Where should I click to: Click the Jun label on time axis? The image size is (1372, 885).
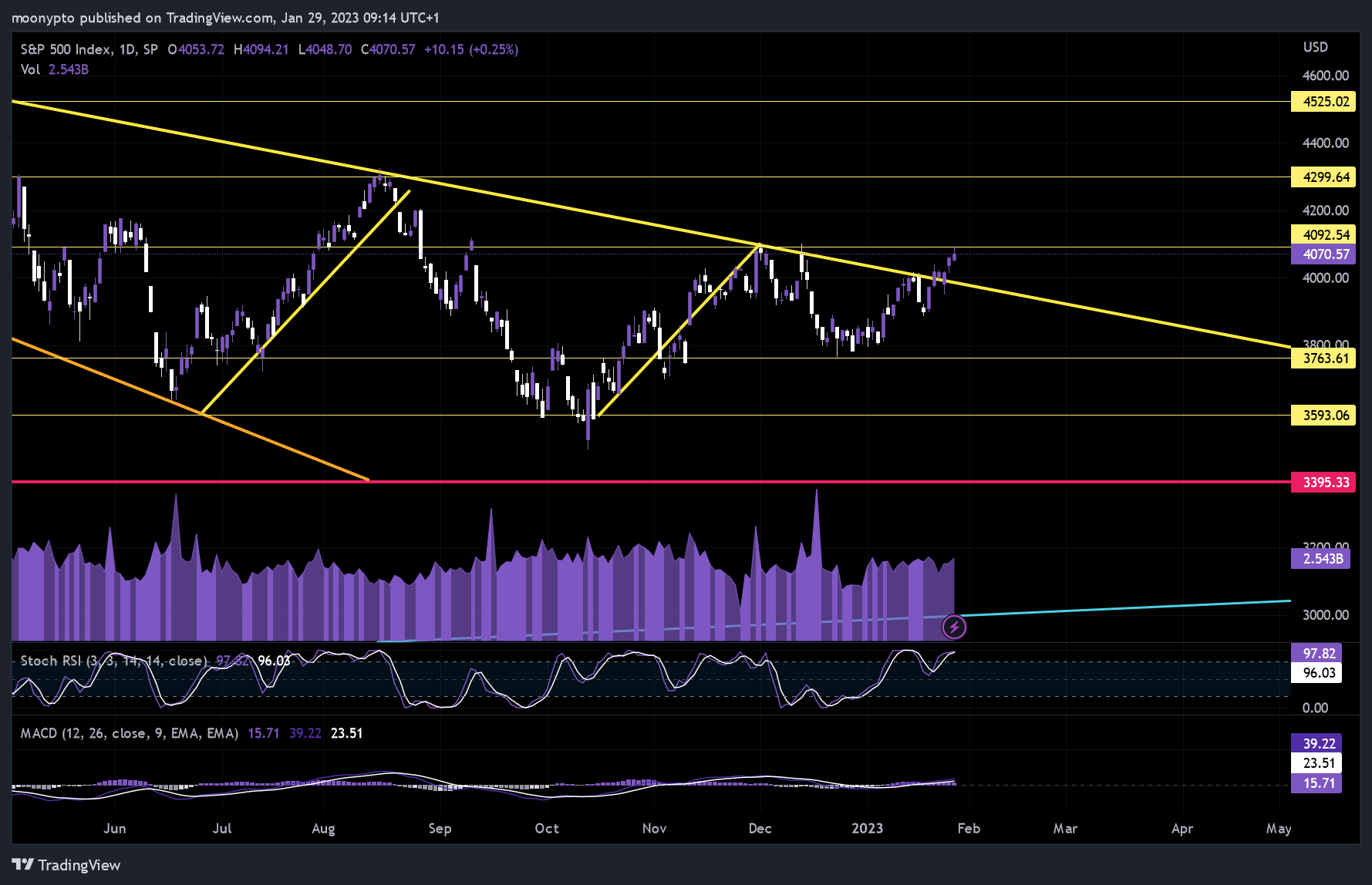point(115,829)
